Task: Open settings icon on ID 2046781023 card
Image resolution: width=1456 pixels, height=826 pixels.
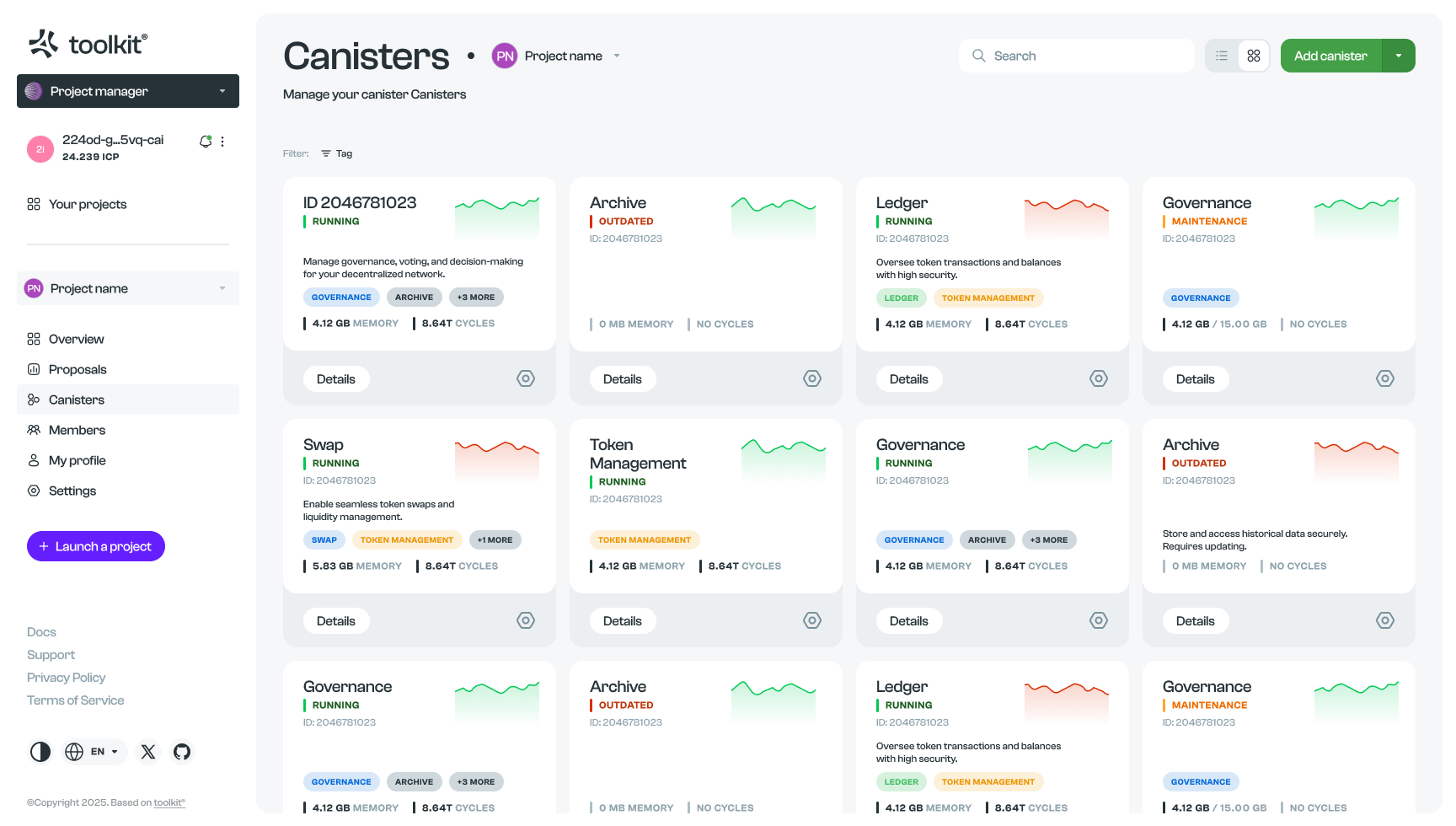Action: coord(526,378)
